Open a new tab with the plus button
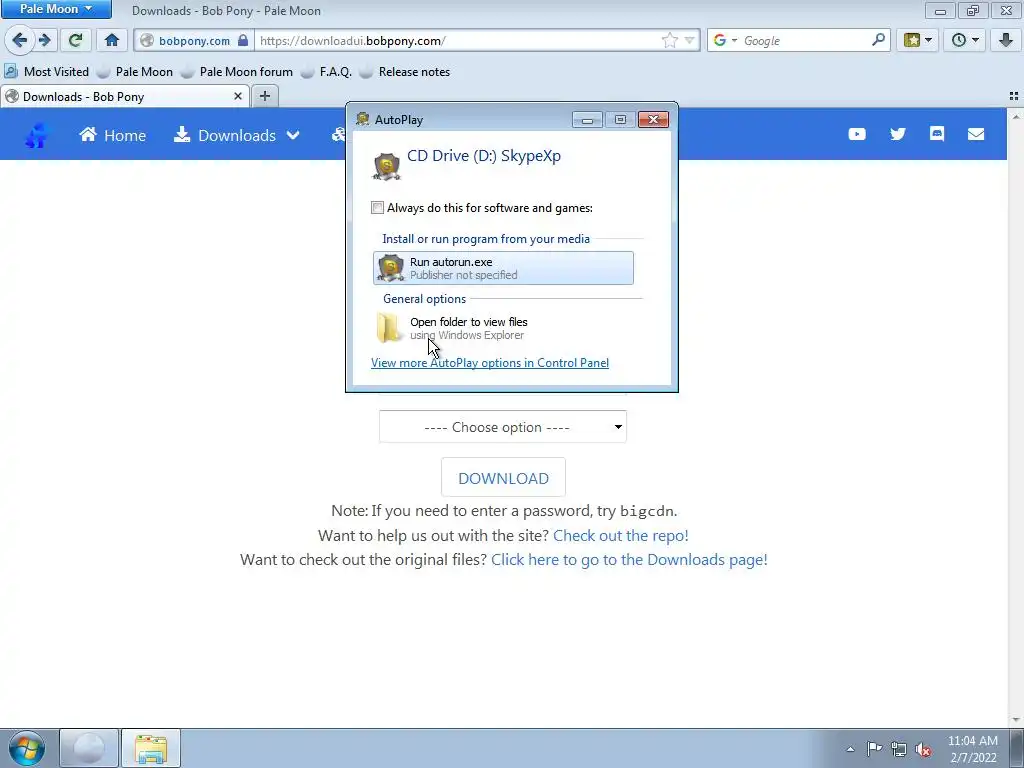 pos(264,96)
